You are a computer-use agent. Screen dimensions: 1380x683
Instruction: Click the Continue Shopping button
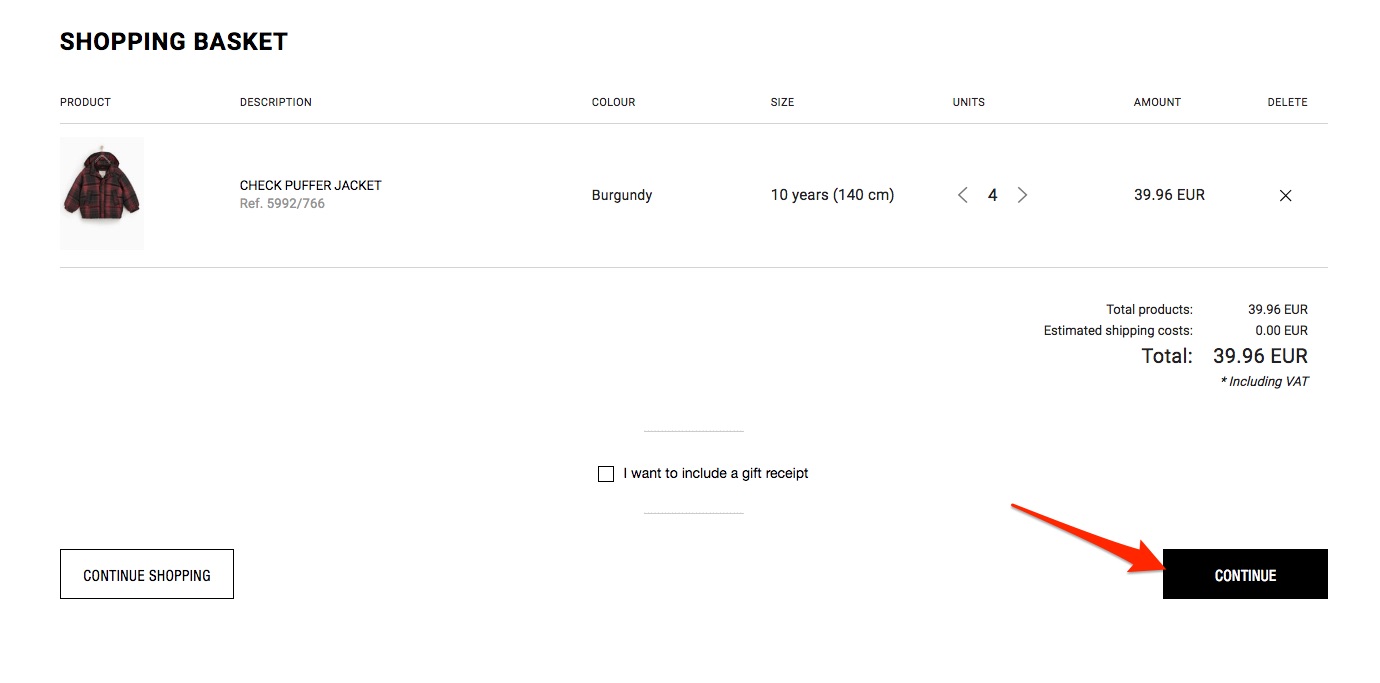click(x=147, y=575)
